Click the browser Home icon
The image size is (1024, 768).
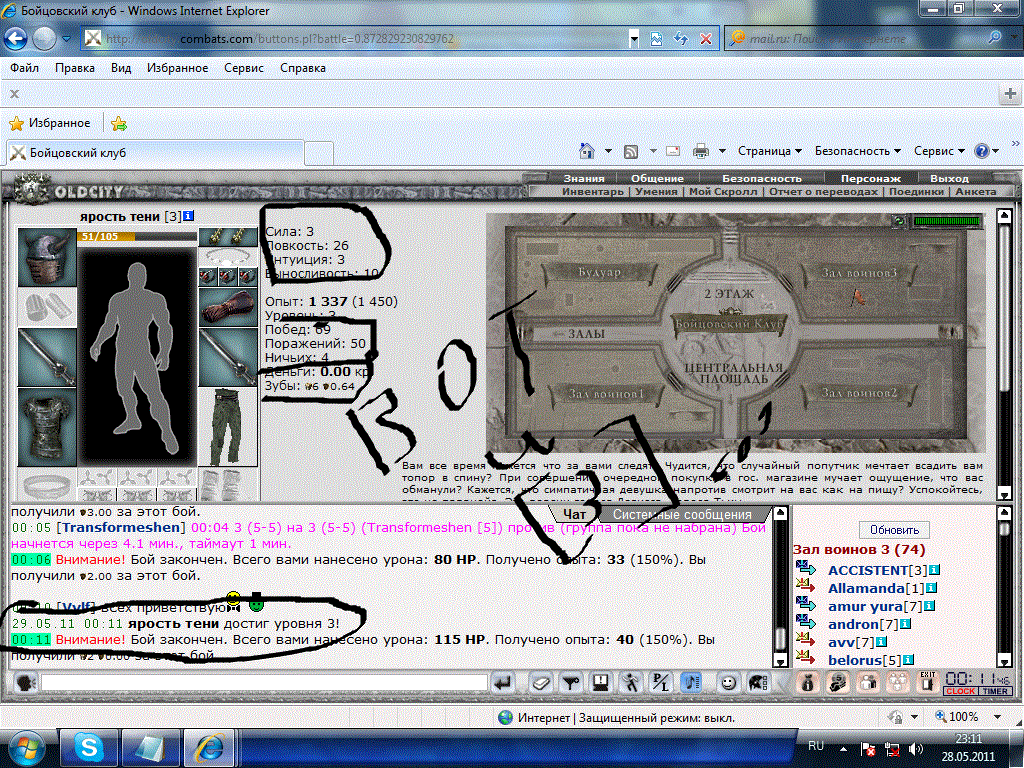(x=586, y=151)
